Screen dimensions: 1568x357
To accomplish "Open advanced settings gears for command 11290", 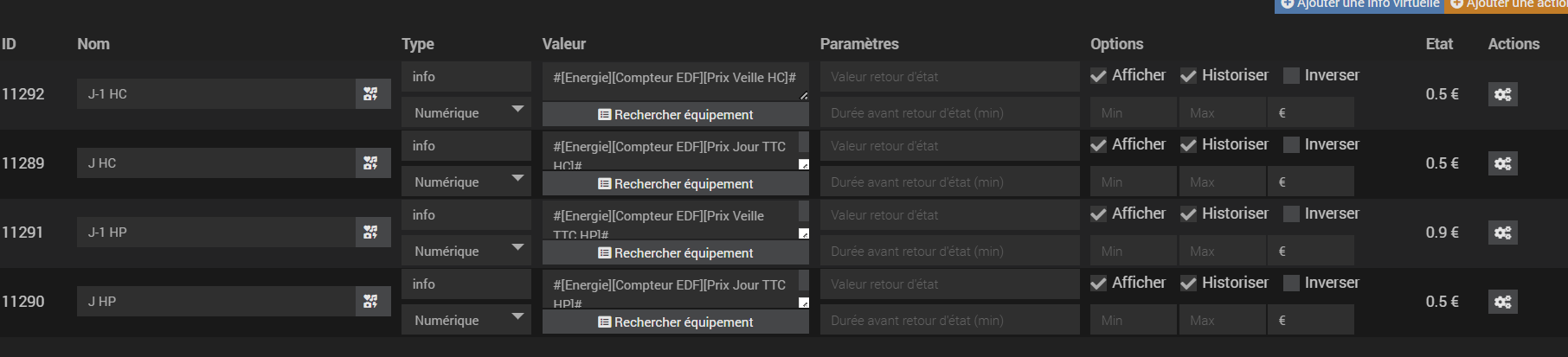I will pos(1502,302).
